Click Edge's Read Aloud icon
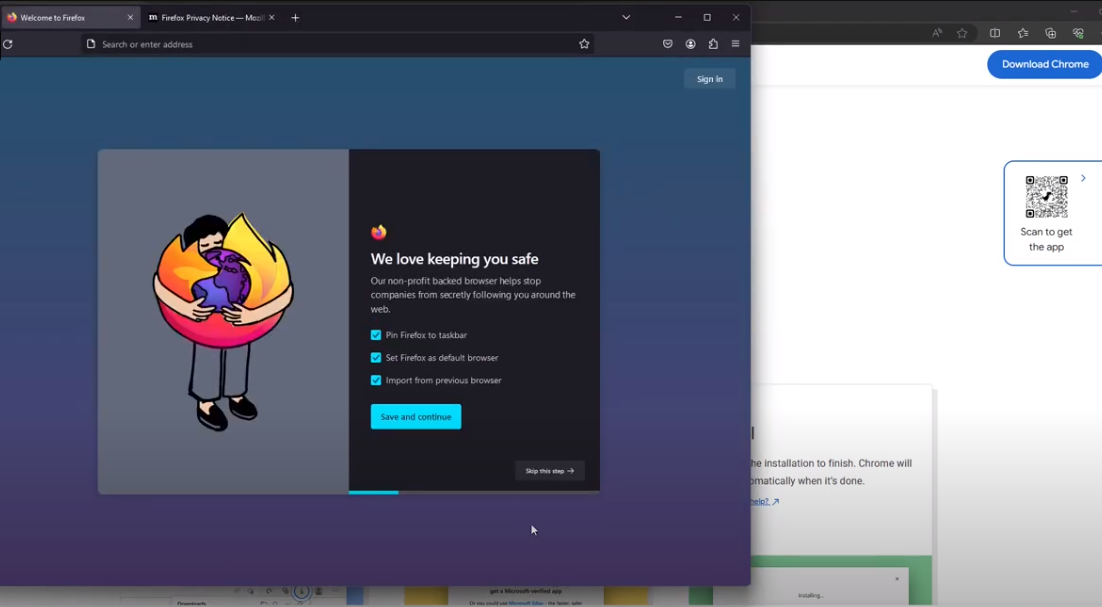 pos(937,33)
